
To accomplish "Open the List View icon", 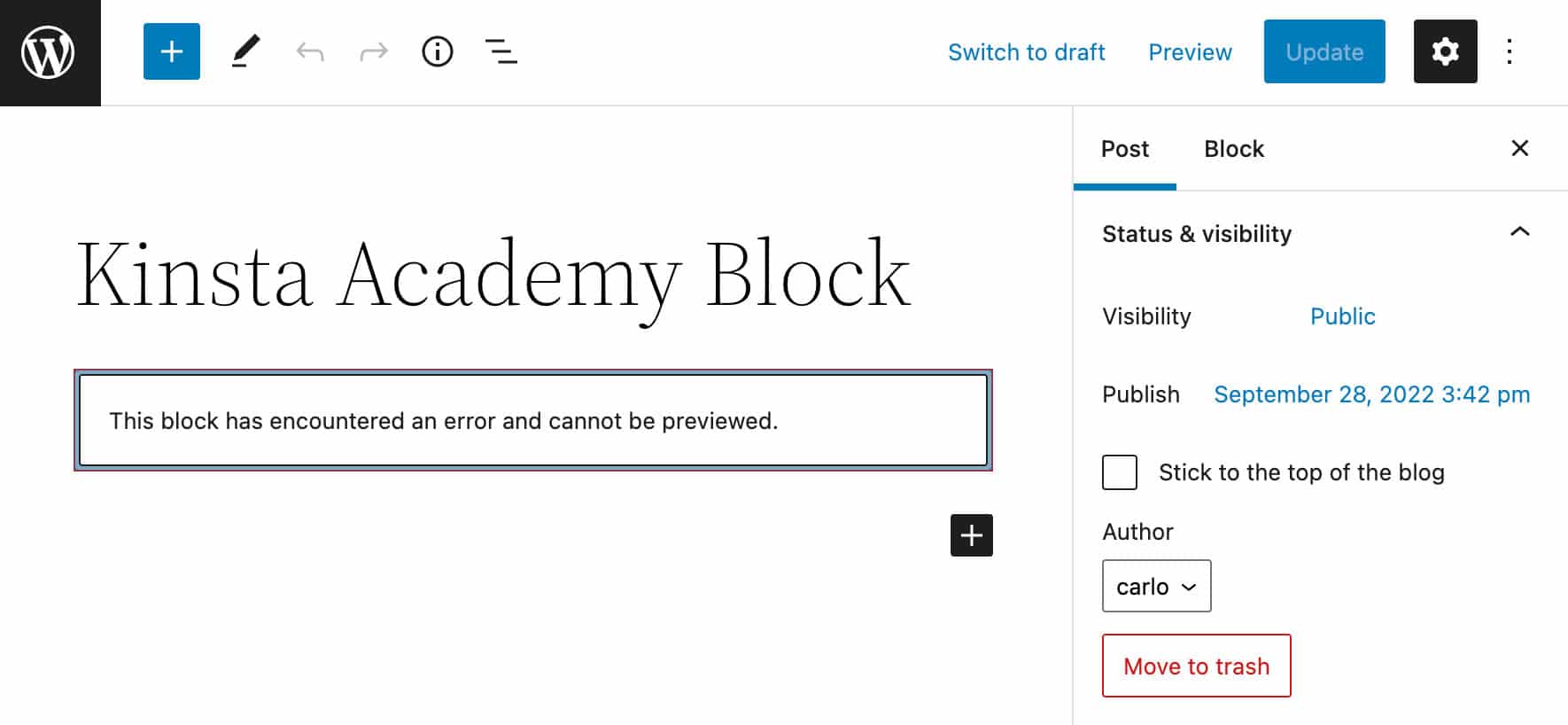I will [501, 51].
